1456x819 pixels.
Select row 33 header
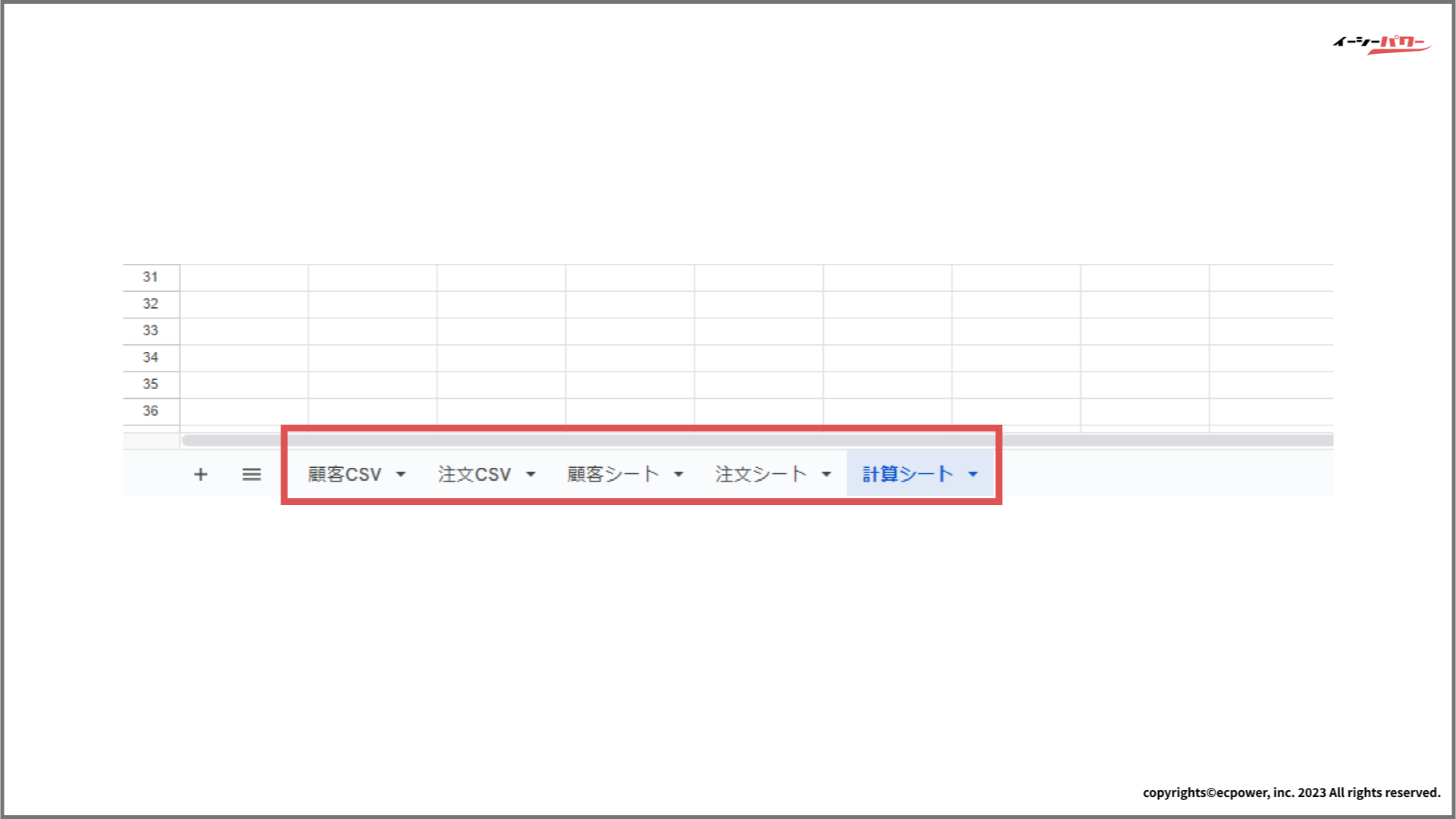click(x=151, y=331)
